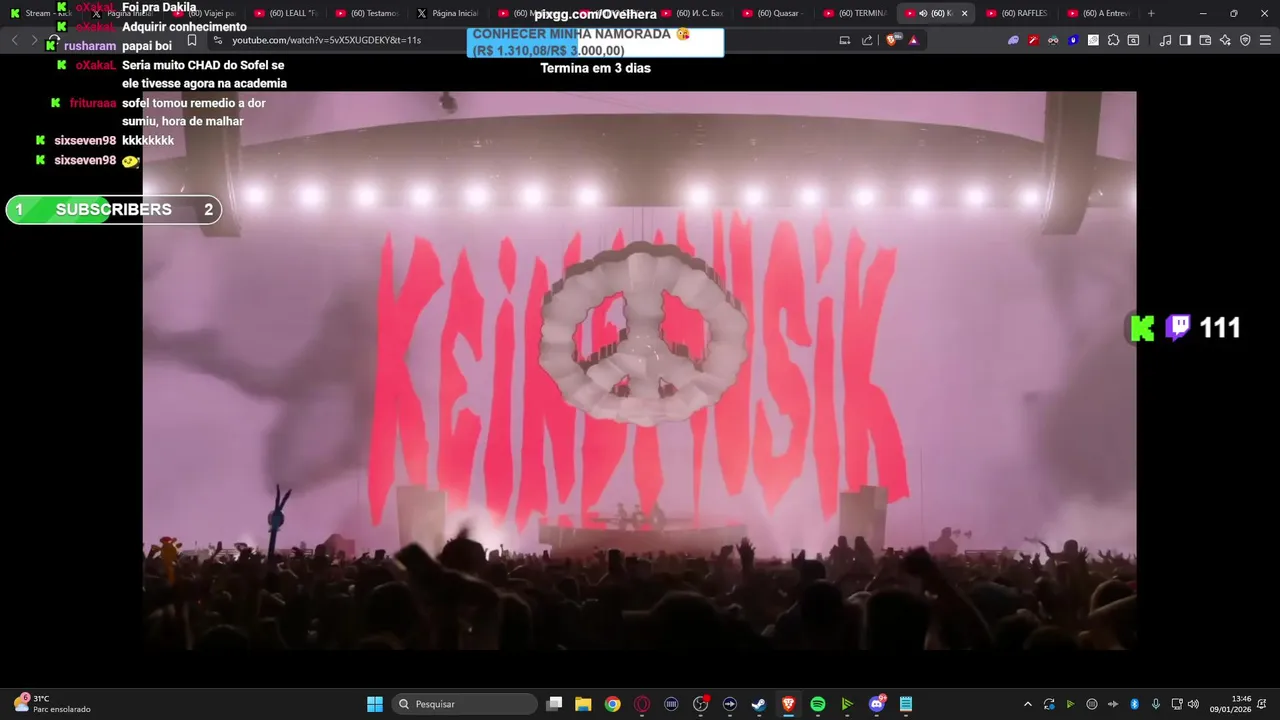Open Brave Rewards triangle icon
This screenshot has width=1280, height=720.
[913, 40]
